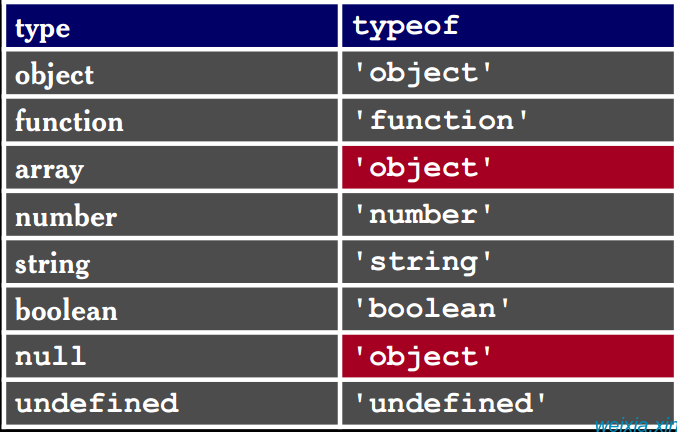
Task: Click the 'typeof' column header
Action: pyautogui.click(x=508, y=26)
